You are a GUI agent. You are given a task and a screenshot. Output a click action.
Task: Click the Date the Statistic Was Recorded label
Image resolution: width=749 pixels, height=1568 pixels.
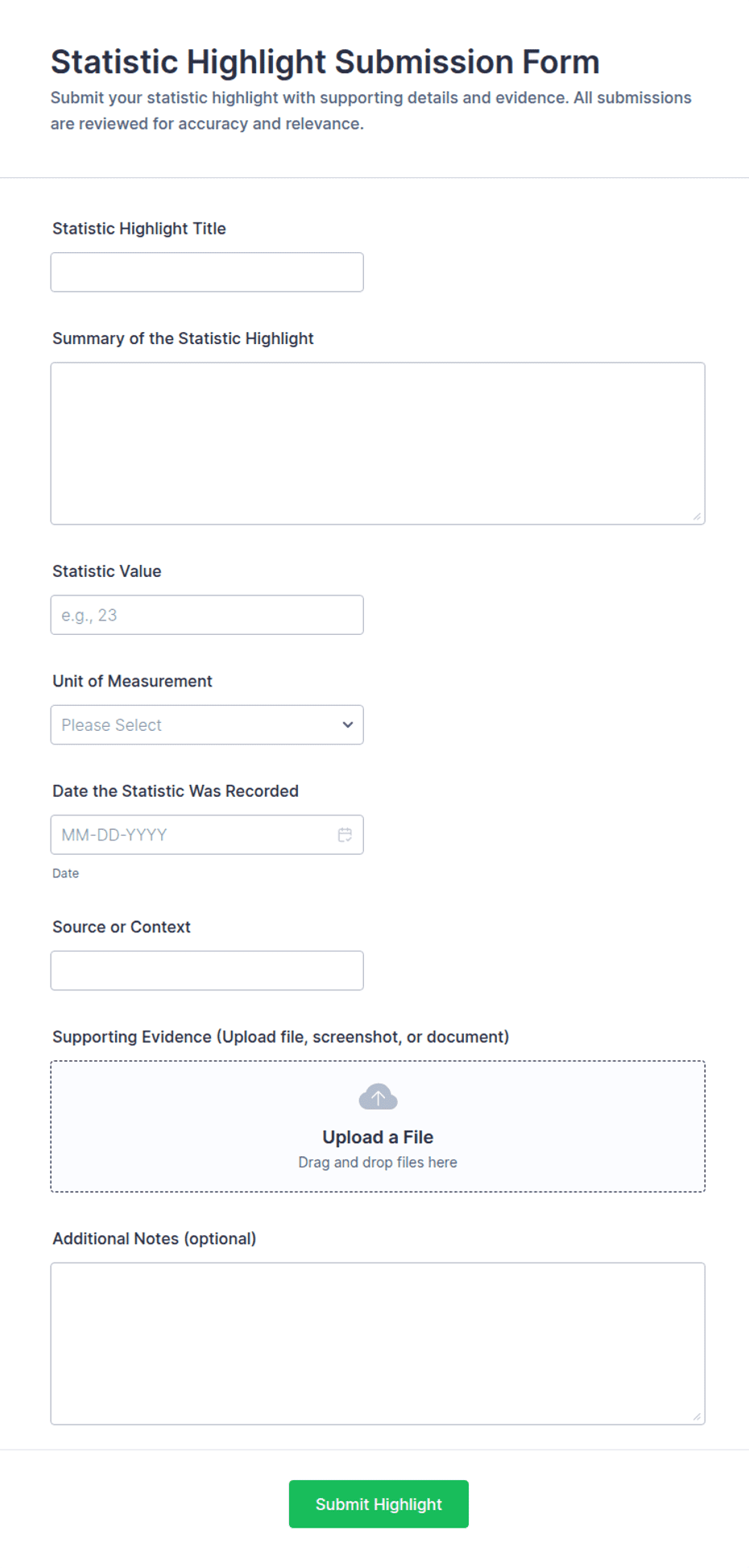click(x=176, y=791)
